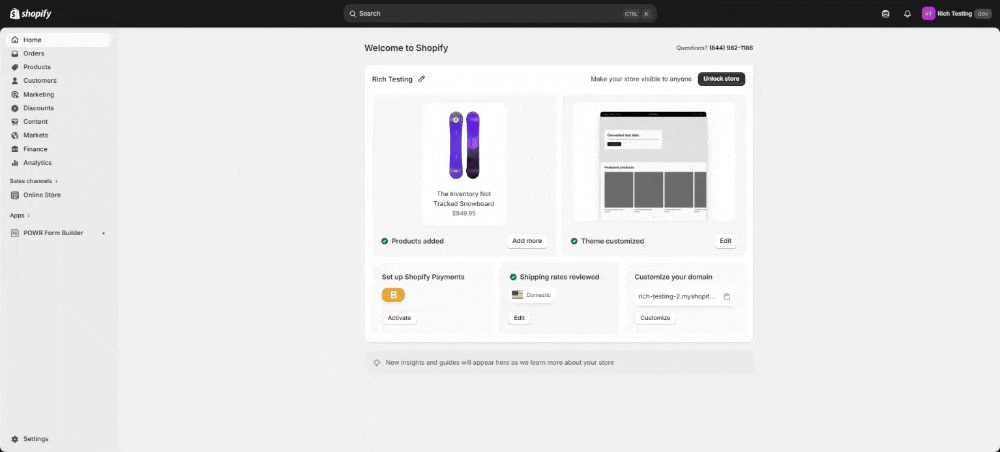Viewport: 1000px width, 452px height.
Task: Edit store name with the pencil icon
Action: click(422, 79)
